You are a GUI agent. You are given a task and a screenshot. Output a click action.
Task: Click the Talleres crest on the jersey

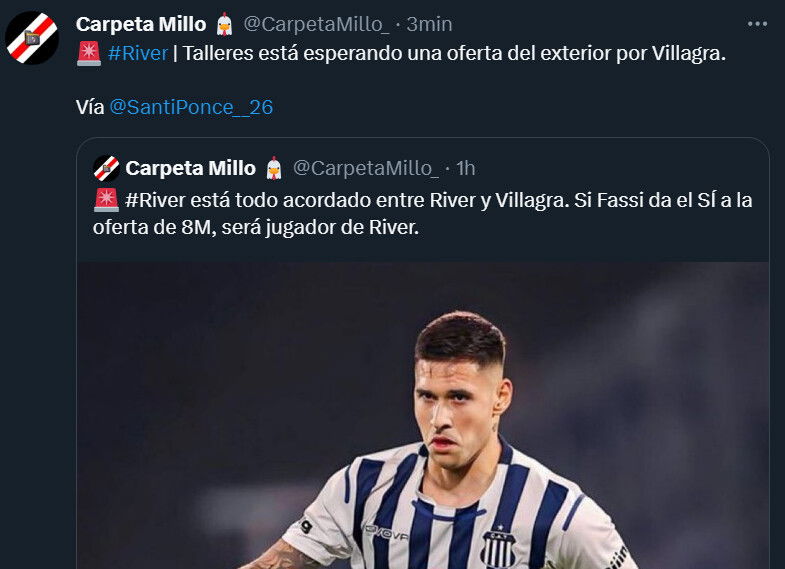(499, 547)
